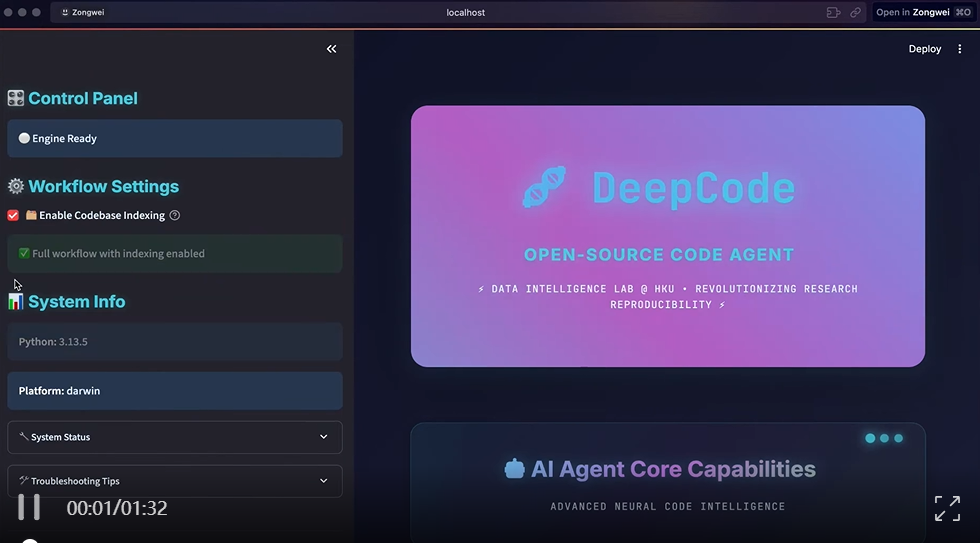The image size is (980, 543).
Task: Click the screen share icon in title bar
Action: pos(833,12)
